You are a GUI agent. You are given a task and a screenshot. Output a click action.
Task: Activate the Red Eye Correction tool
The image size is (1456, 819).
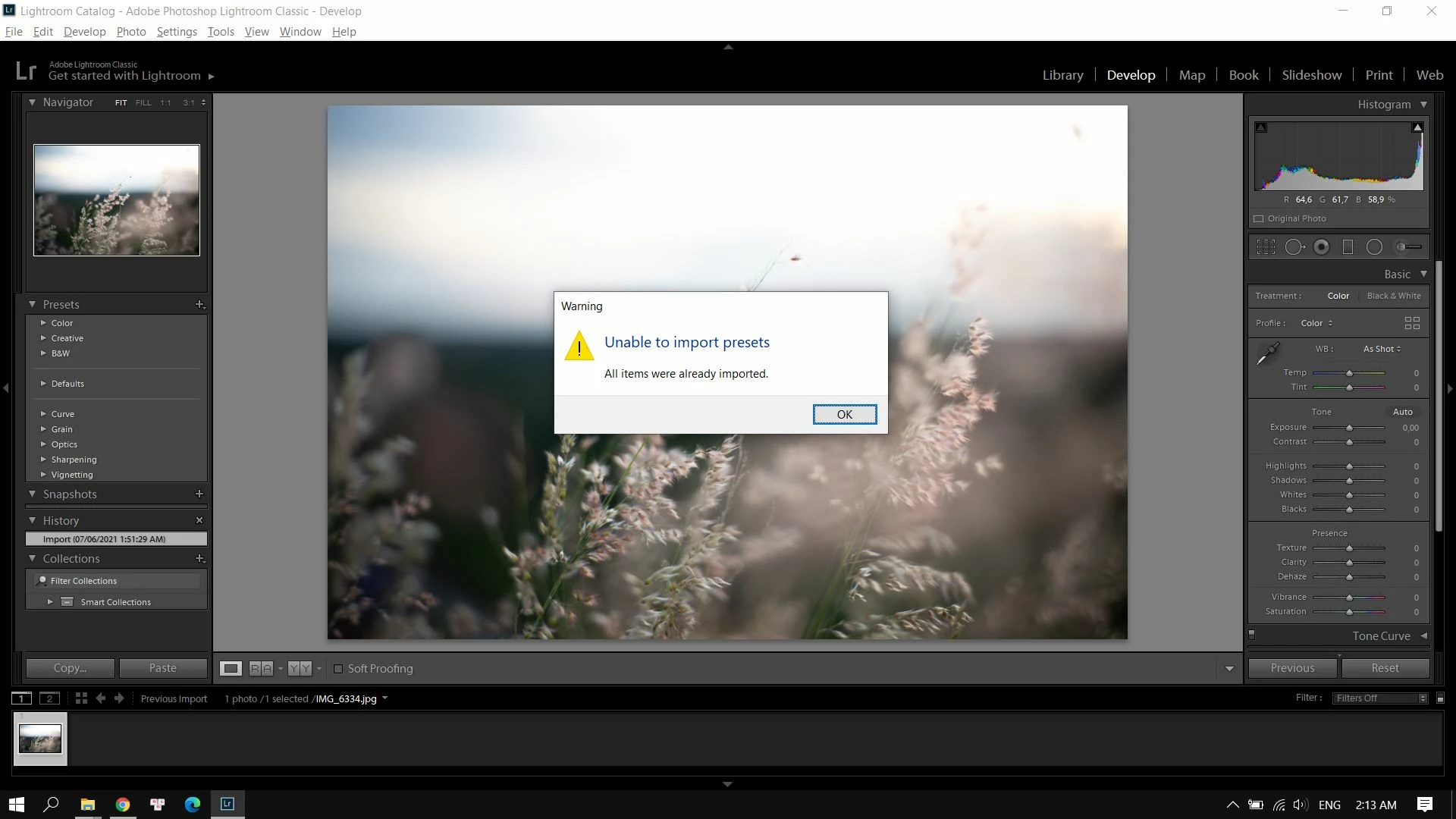point(1321,247)
